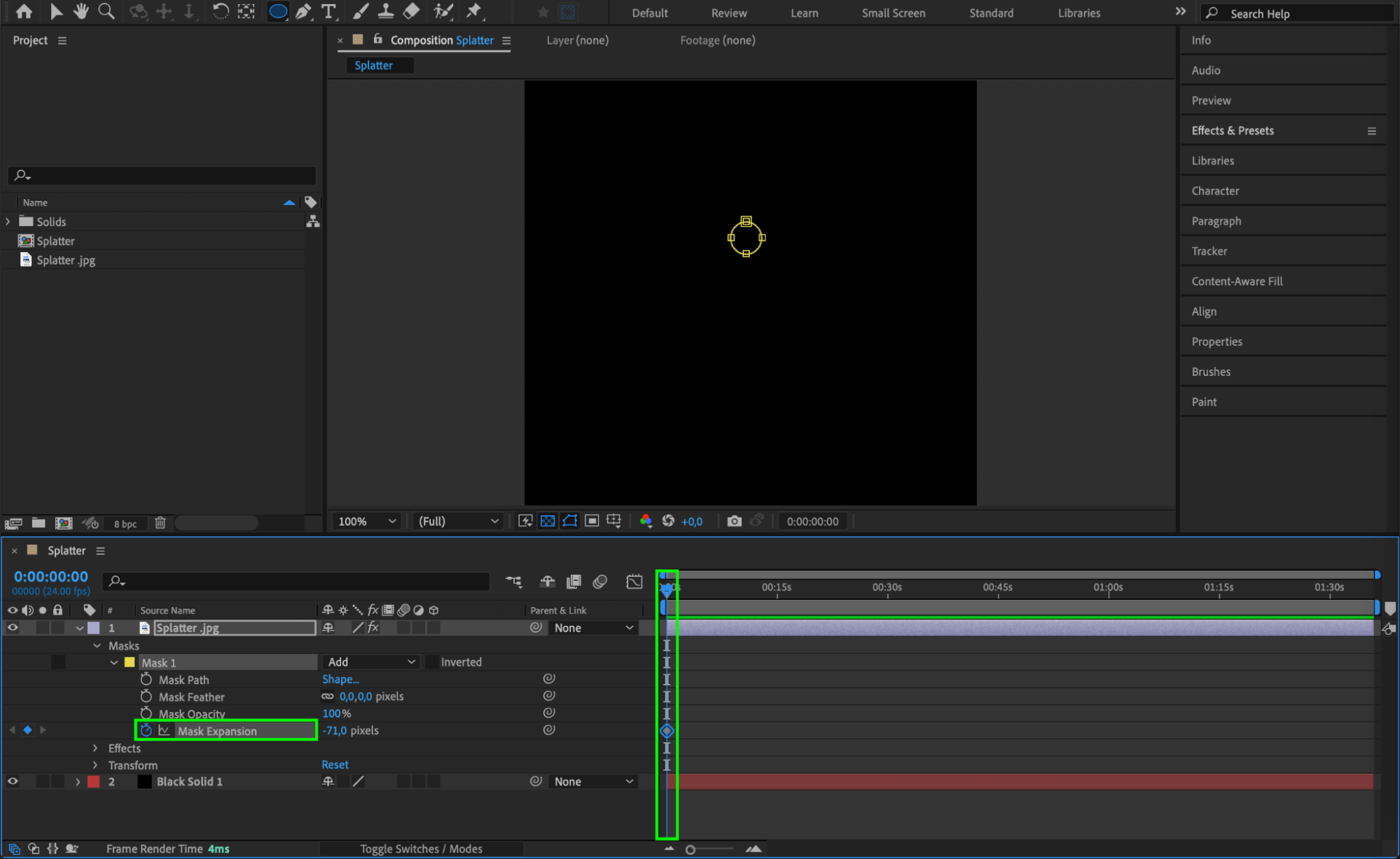Screen dimensions: 1400x859
Task: Open the Effects & Presets panel
Action: 1233,131
